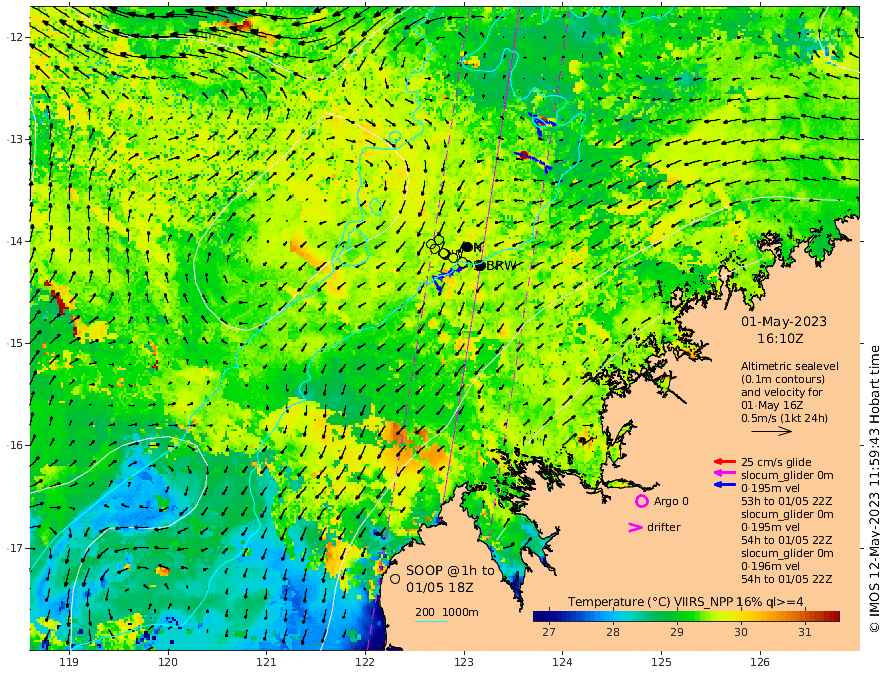
Task: Click longitude axis label 125
Action: pos(661,663)
